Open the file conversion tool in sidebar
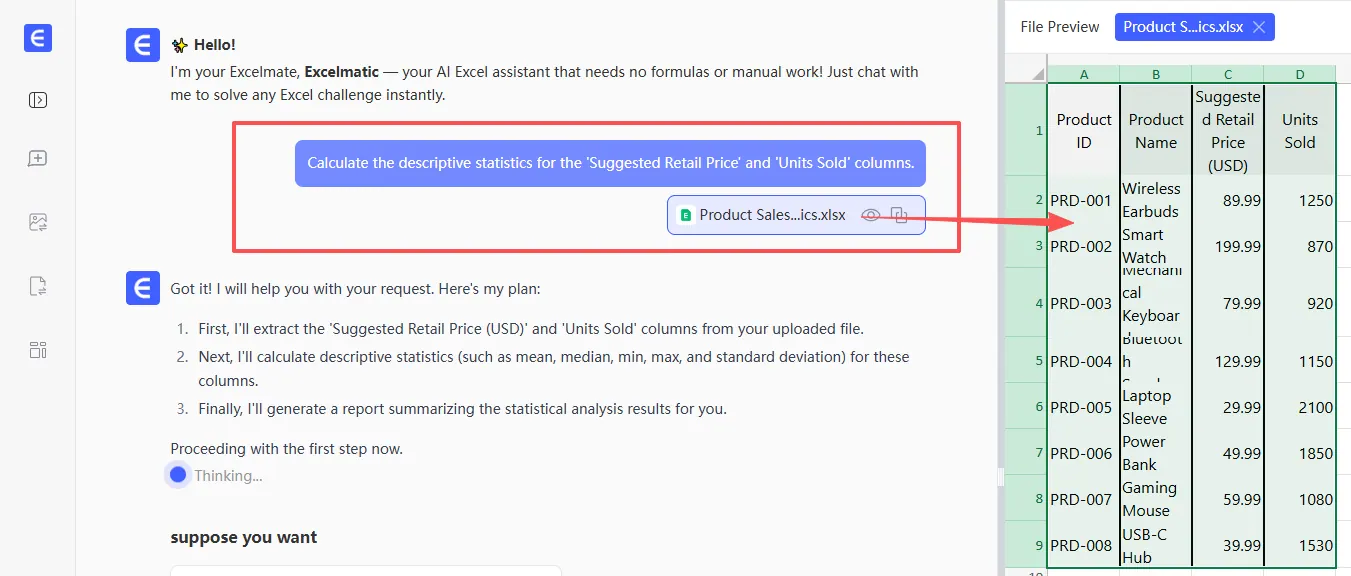This screenshot has height=576, width=1351. coord(38,287)
